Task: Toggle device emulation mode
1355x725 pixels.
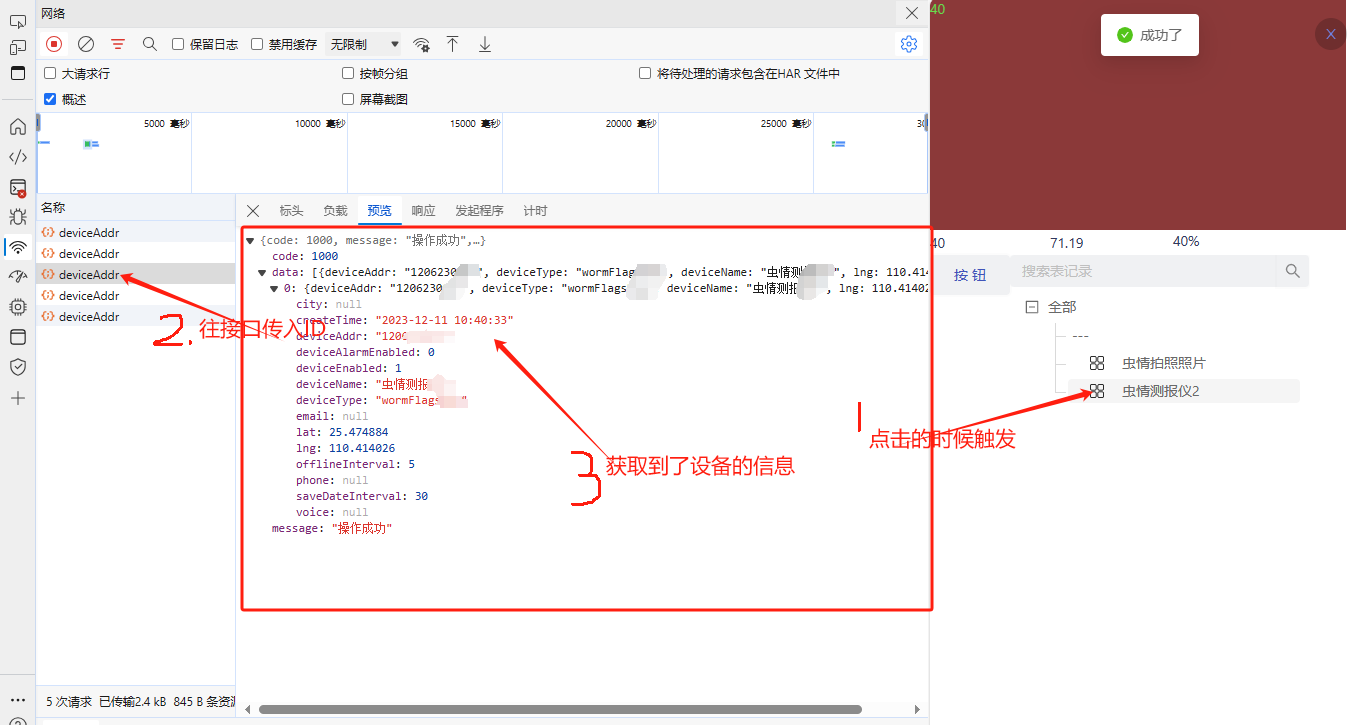Action: tap(17, 47)
